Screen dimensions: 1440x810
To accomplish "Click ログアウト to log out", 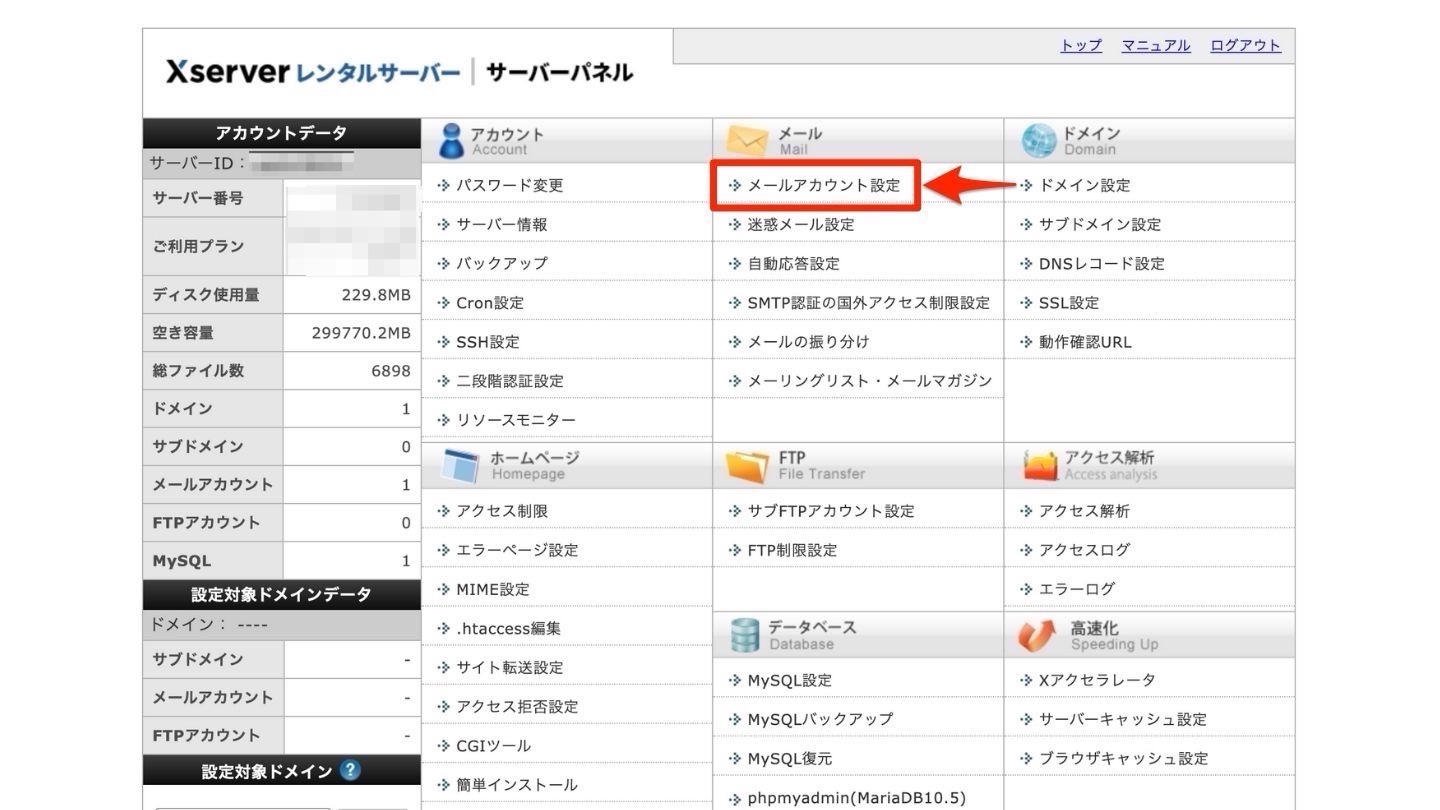I will click(x=1244, y=45).
